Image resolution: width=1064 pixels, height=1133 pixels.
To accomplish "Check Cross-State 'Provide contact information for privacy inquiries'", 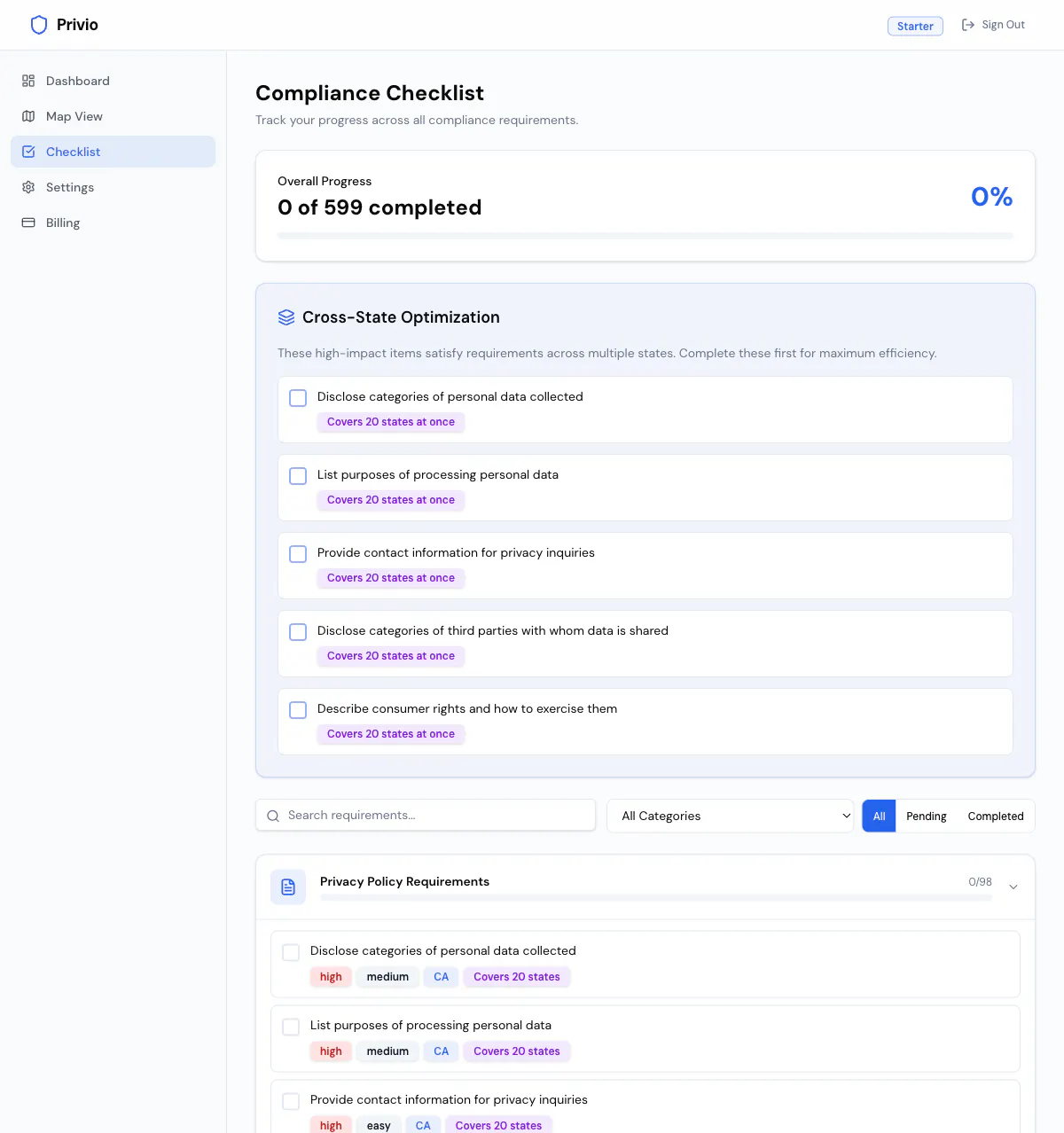I will point(298,554).
